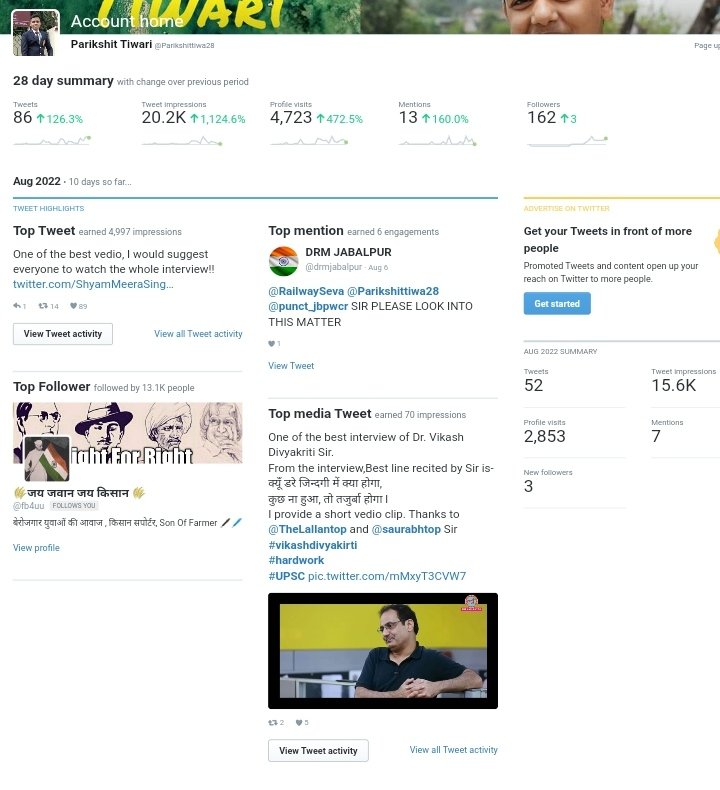Click the 52 Tweets in Aug 2022 summary

click(534, 385)
